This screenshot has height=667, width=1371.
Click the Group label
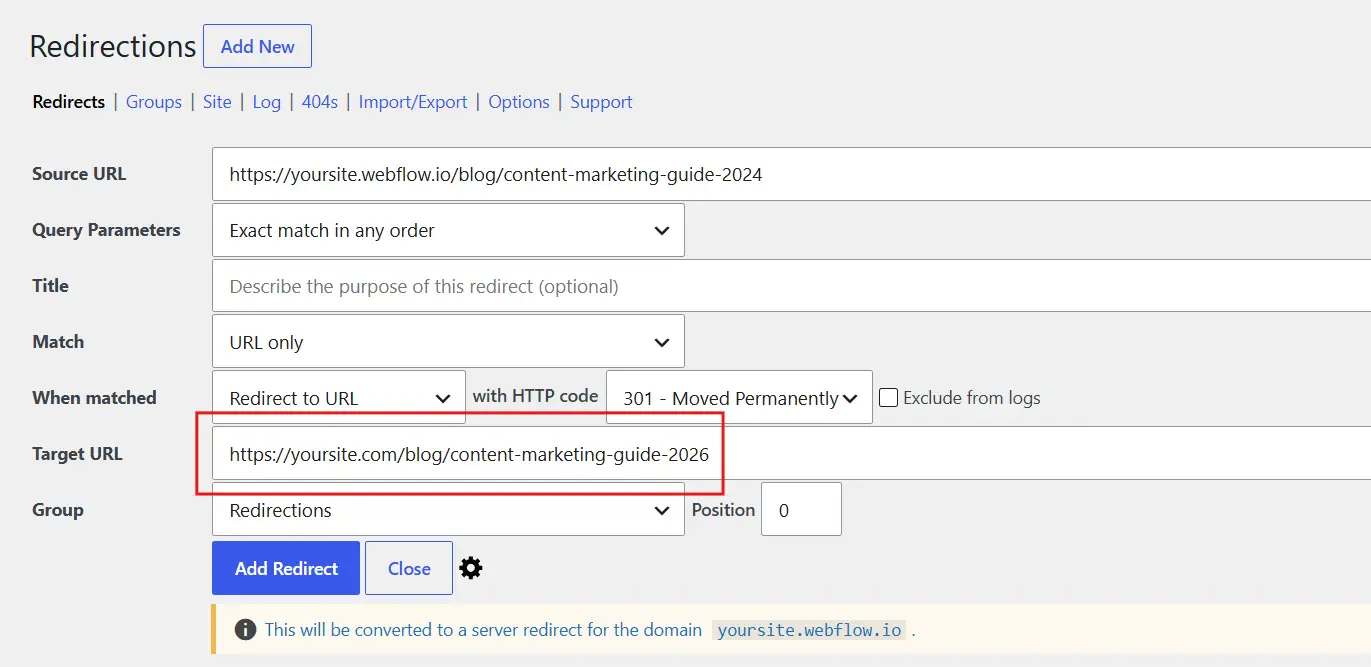[x=58, y=510]
